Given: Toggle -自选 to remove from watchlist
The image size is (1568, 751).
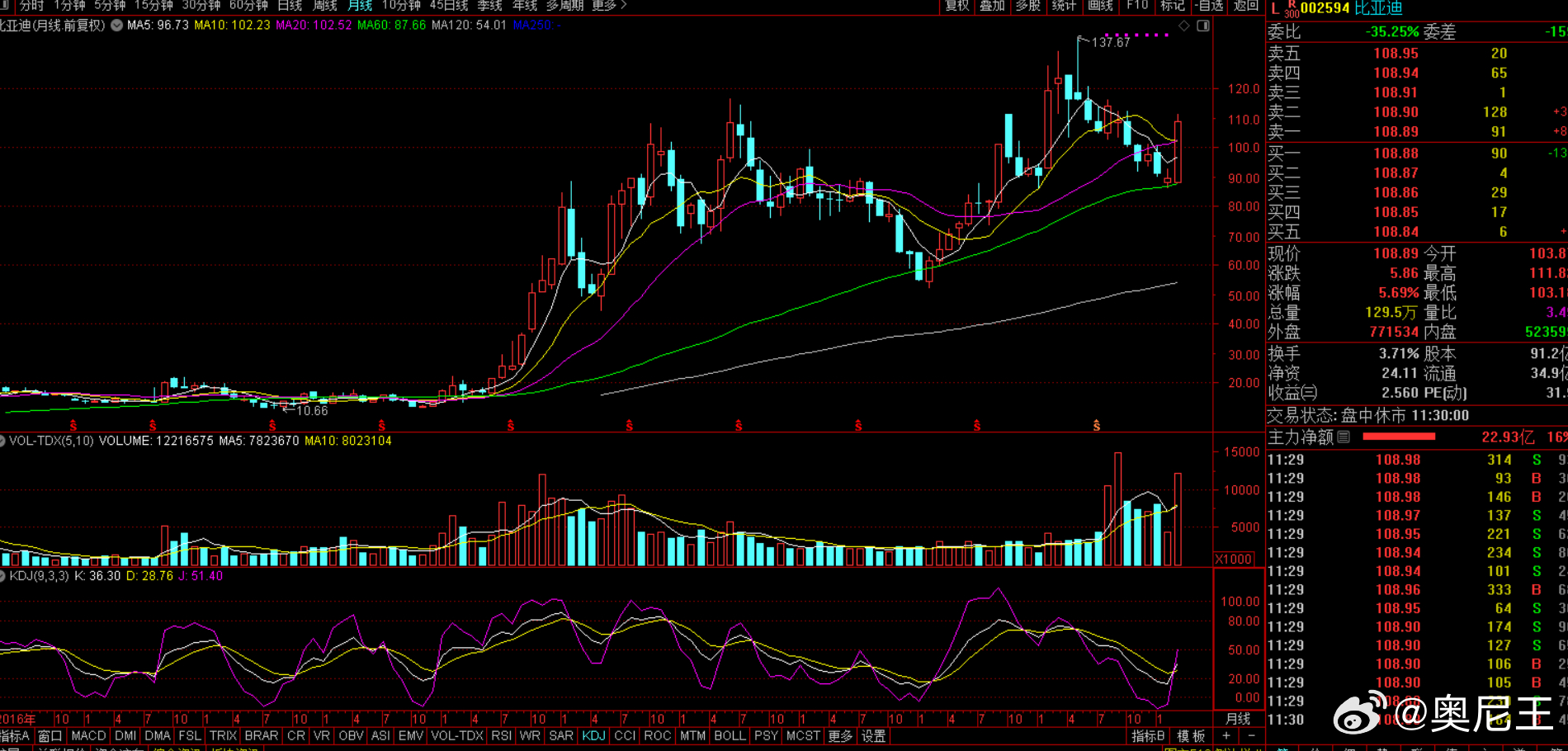Looking at the screenshot, I should 1210,6.
